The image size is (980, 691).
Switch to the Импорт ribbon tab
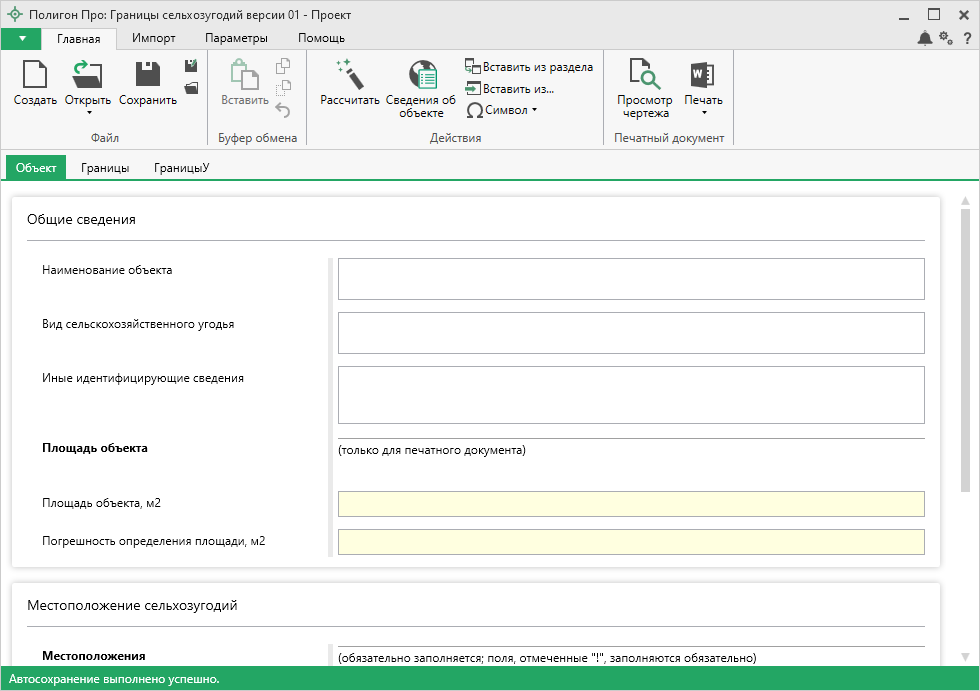tap(154, 38)
